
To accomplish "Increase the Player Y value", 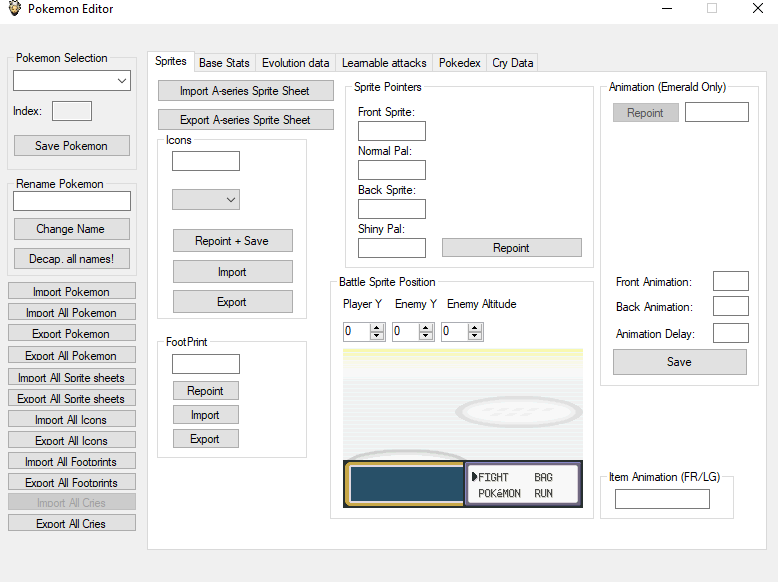I will pyautogui.click(x=377, y=327).
